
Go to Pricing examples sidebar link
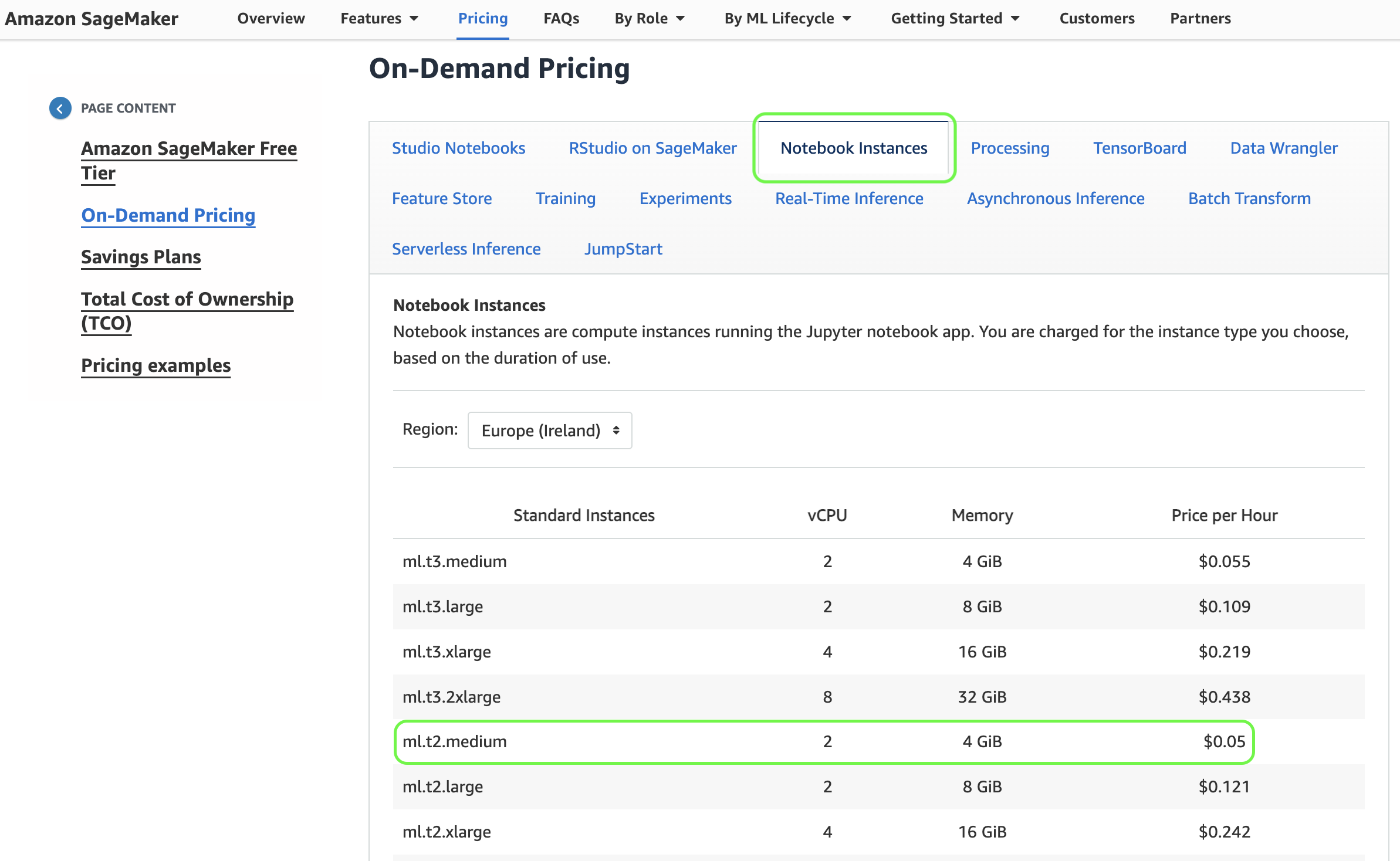tap(155, 365)
